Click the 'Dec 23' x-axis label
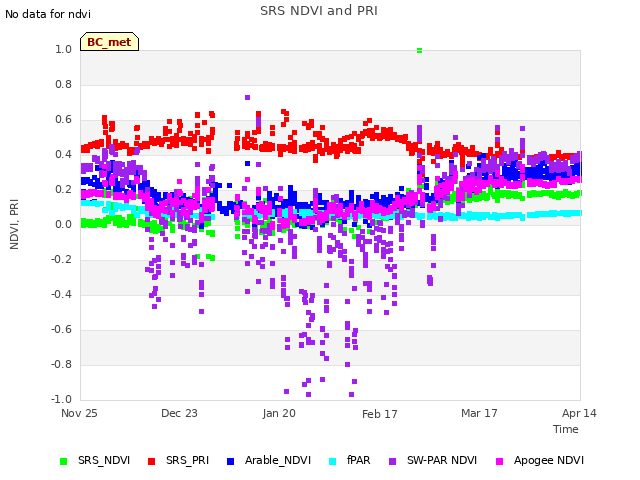This screenshot has width=640, height=480. coord(179,413)
